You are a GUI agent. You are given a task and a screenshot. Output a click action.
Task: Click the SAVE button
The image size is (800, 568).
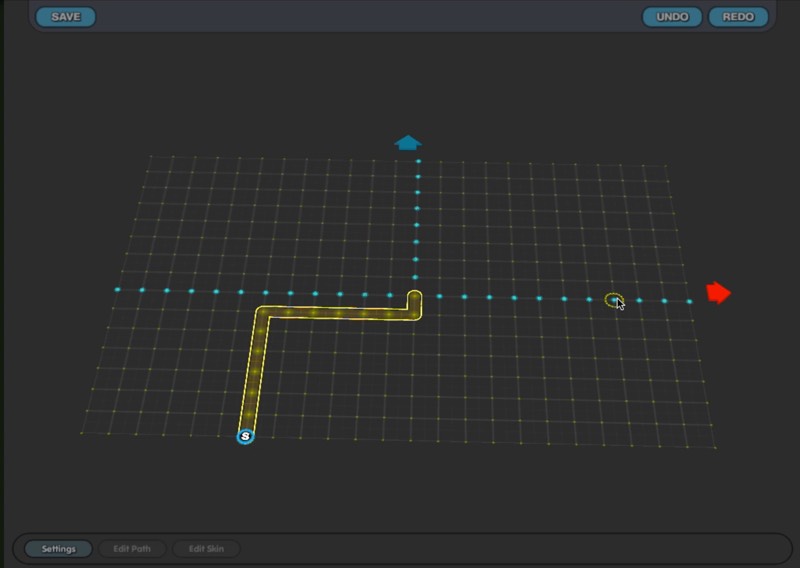(x=66, y=17)
